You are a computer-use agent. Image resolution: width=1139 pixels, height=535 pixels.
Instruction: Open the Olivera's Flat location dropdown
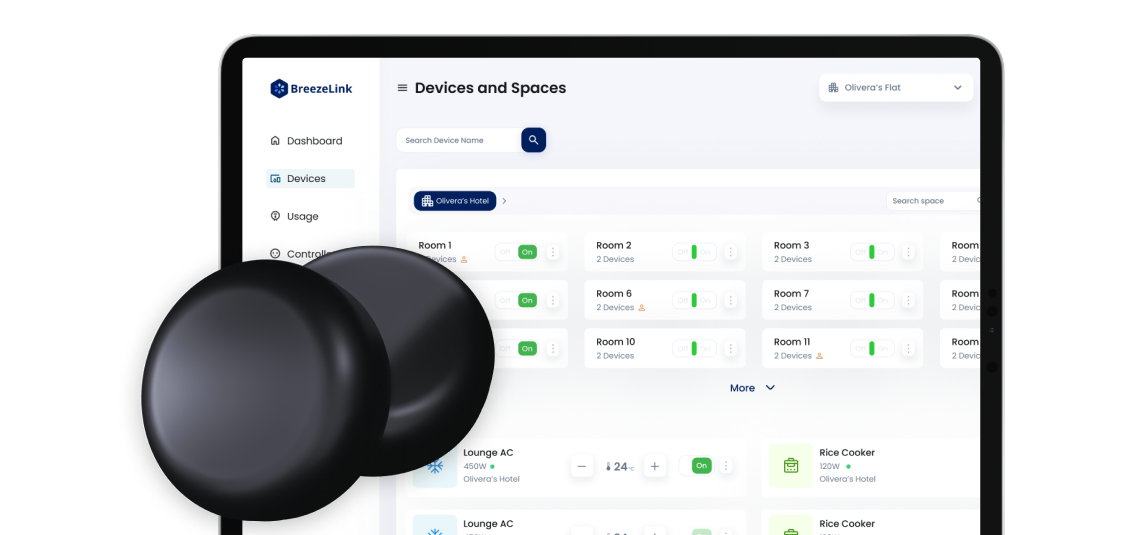(x=896, y=88)
